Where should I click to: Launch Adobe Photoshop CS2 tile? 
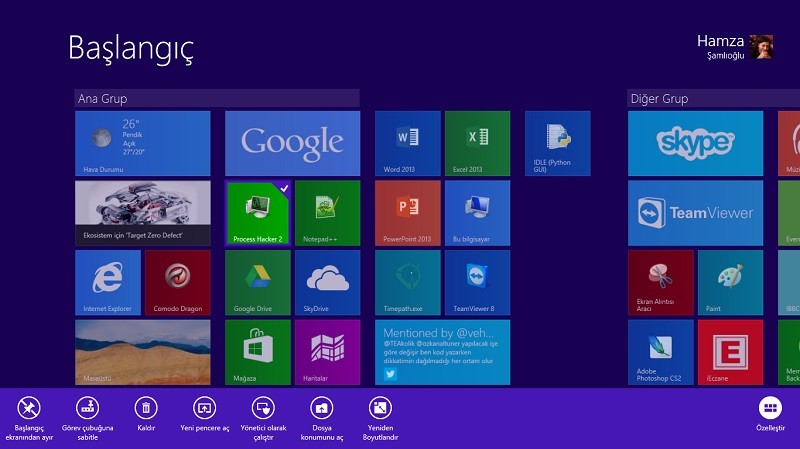(x=661, y=352)
